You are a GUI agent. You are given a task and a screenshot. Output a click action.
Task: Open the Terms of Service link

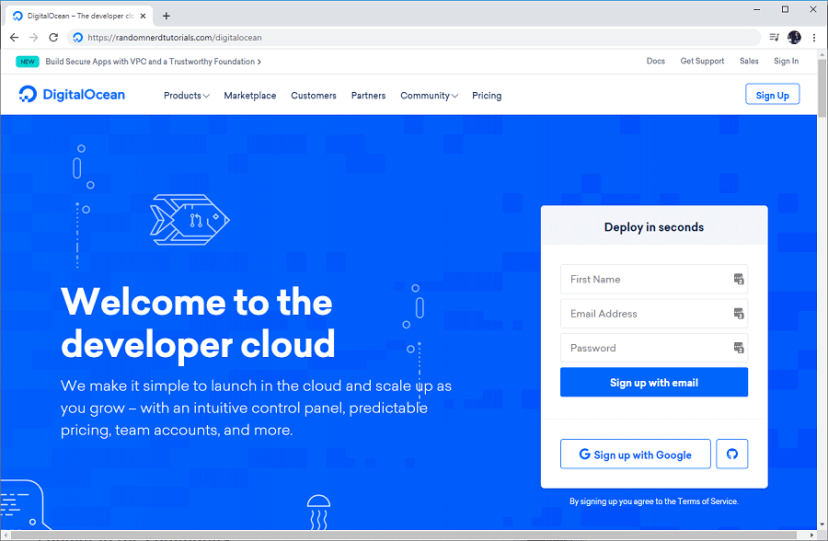click(x=708, y=501)
